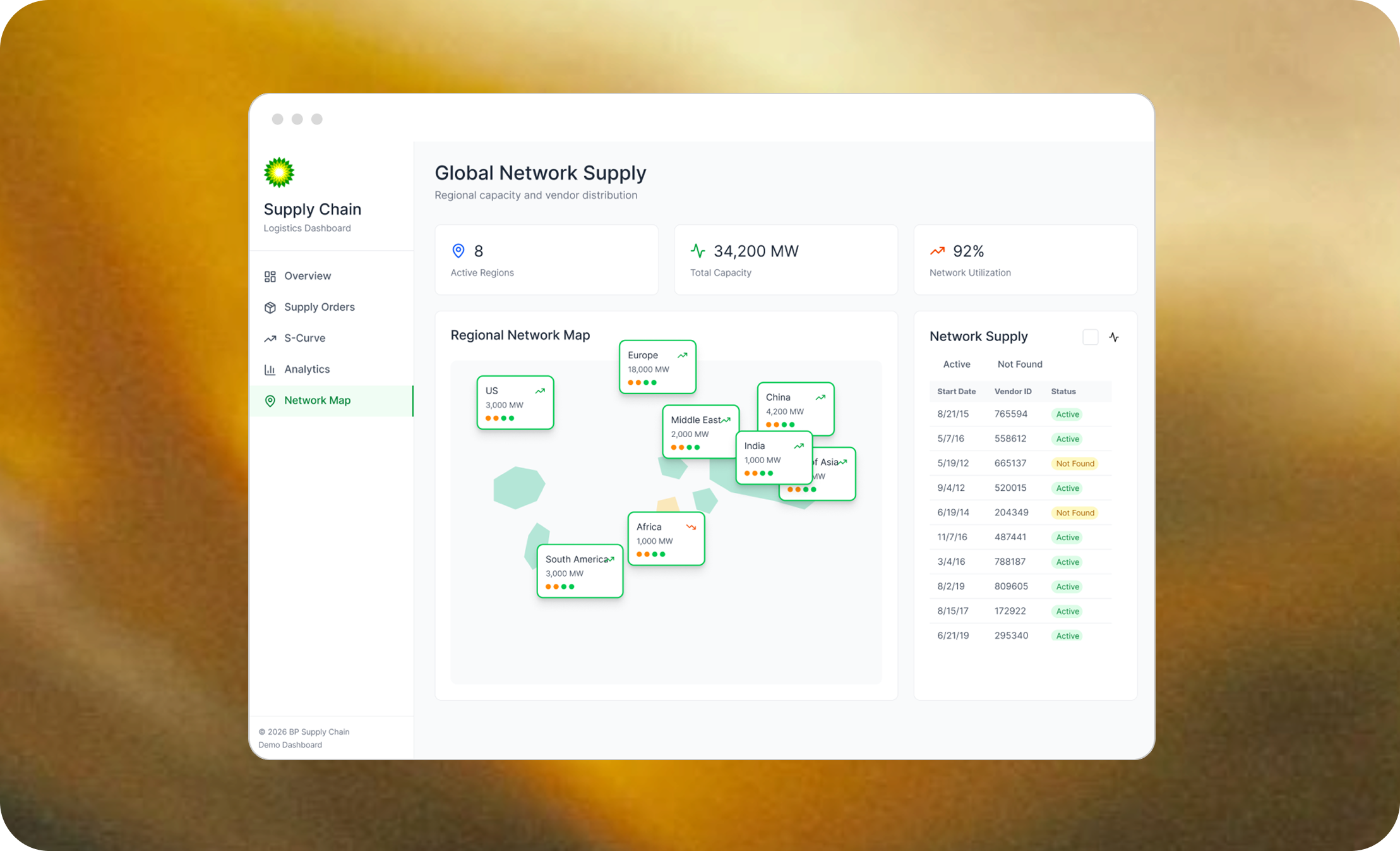Go to the Analytics page
The image size is (1400, 851).
click(x=307, y=369)
